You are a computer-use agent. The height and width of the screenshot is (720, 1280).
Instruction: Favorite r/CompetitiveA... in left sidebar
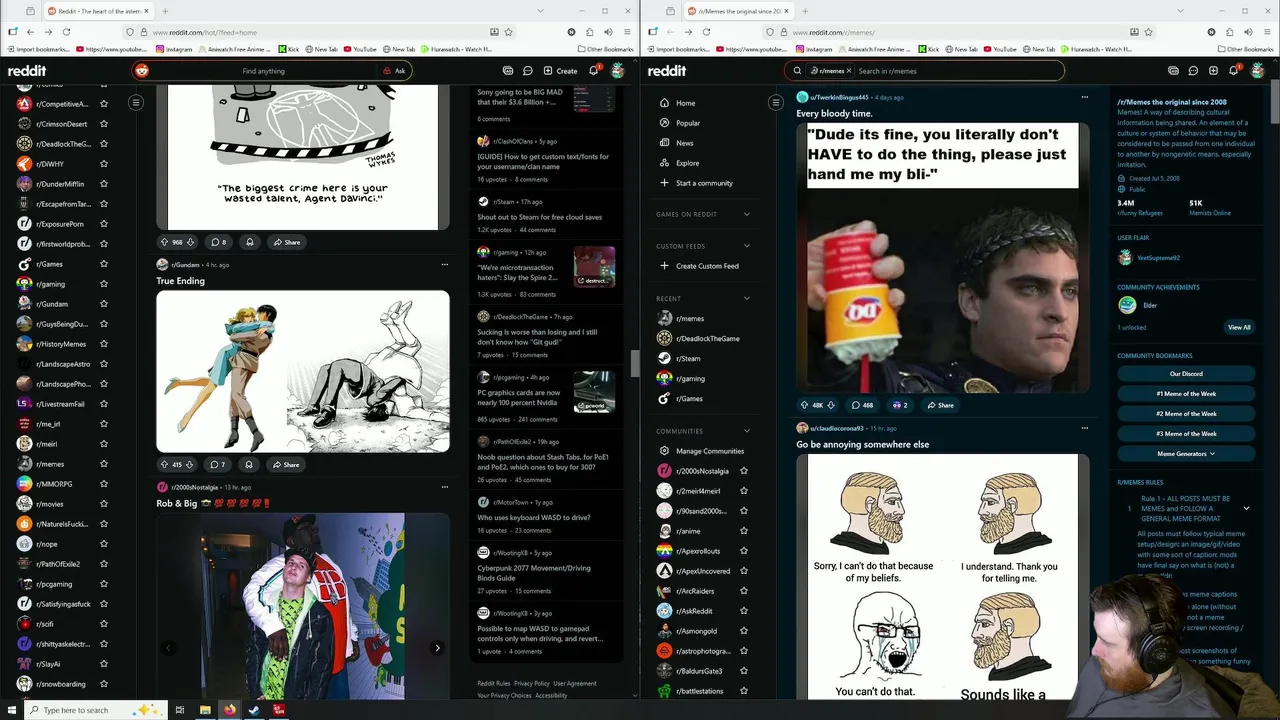point(104,104)
